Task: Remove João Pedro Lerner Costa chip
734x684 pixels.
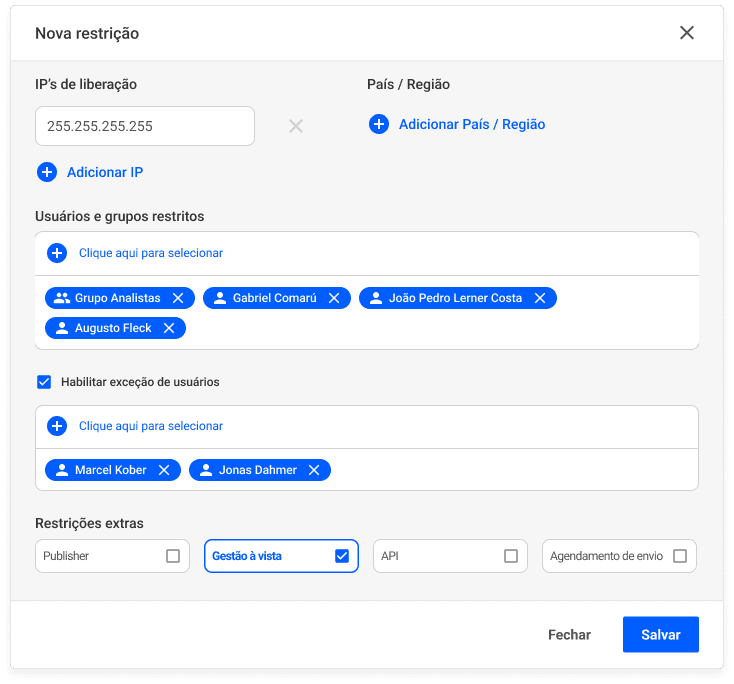Action: coord(540,298)
